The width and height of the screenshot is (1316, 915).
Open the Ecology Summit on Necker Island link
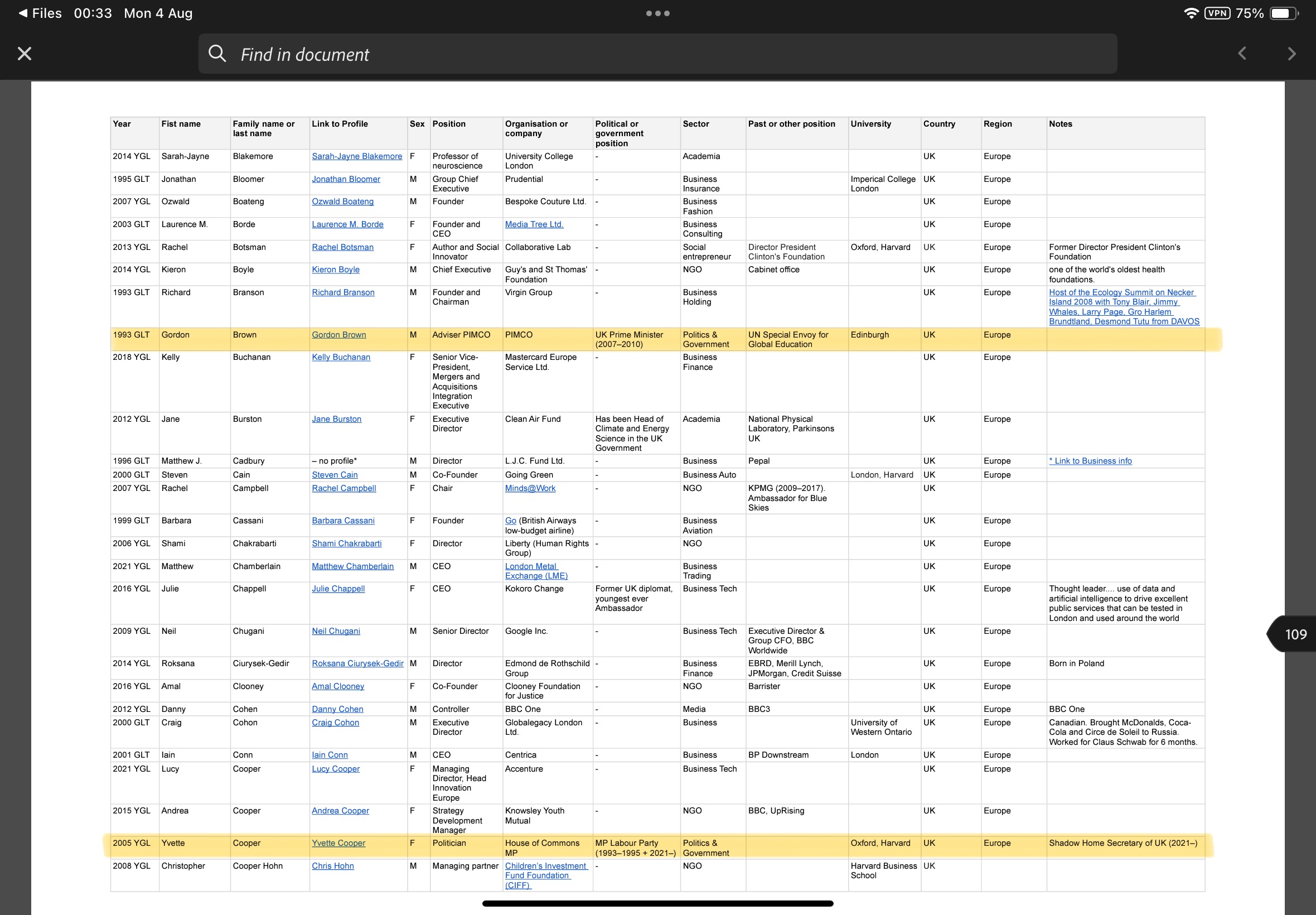tap(1124, 307)
